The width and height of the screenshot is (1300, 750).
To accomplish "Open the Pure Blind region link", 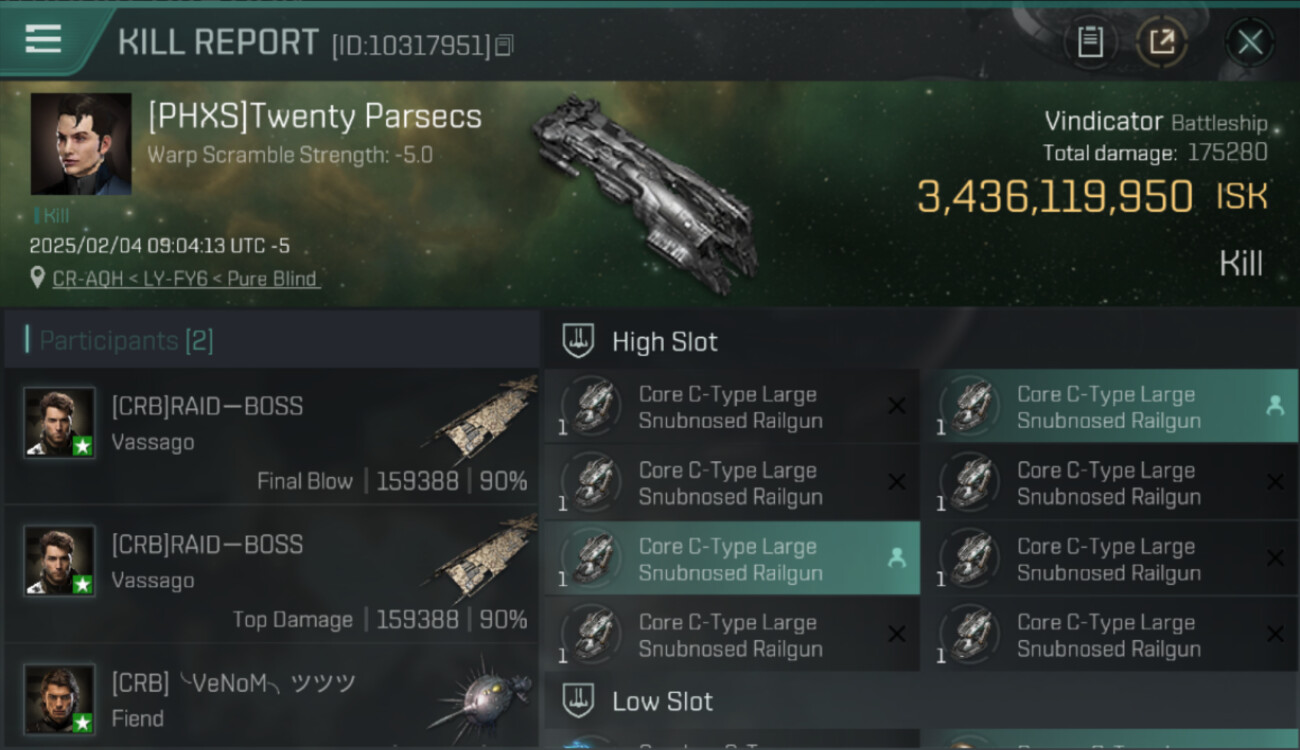I will 273,279.
